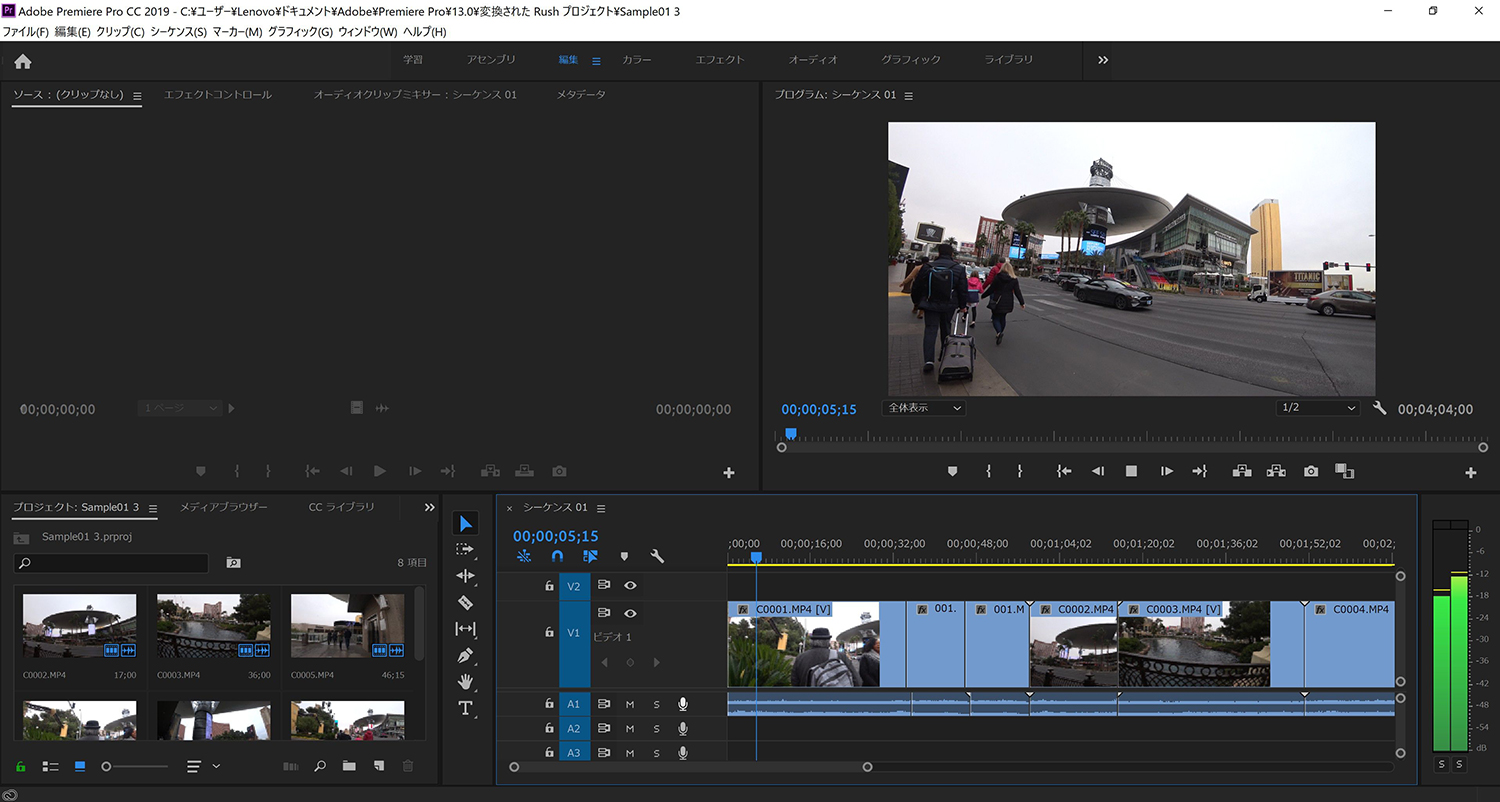
Task: Select the C0003.MP4 thumbnail in Project panel
Action: [213, 626]
